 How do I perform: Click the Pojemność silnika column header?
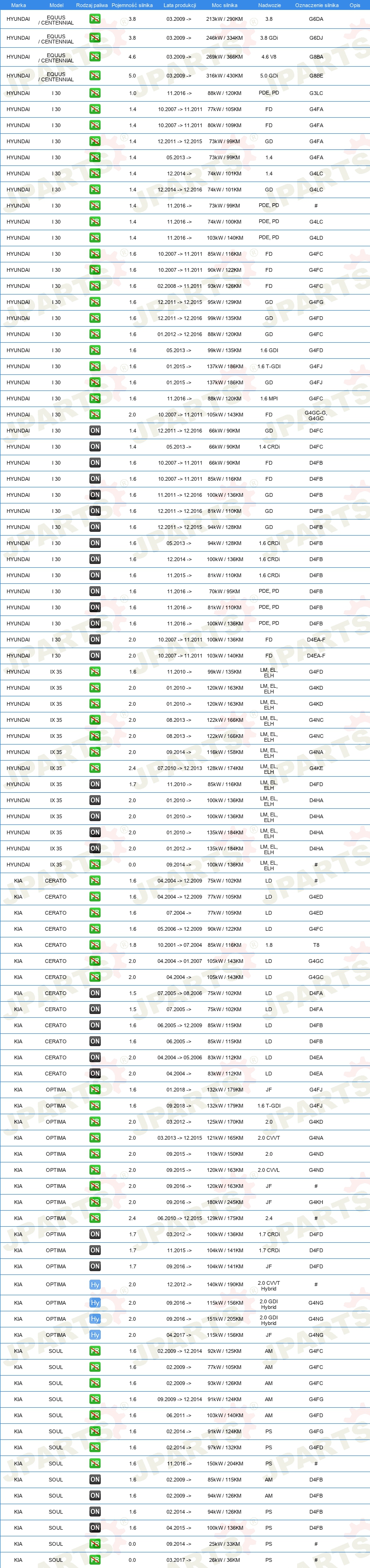coord(132,5)
